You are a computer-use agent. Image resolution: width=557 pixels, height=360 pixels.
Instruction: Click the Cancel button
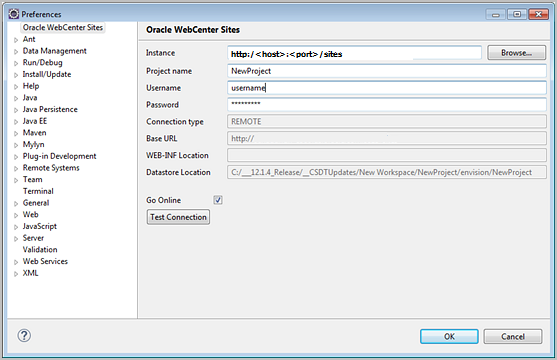[x=513, y=336]
